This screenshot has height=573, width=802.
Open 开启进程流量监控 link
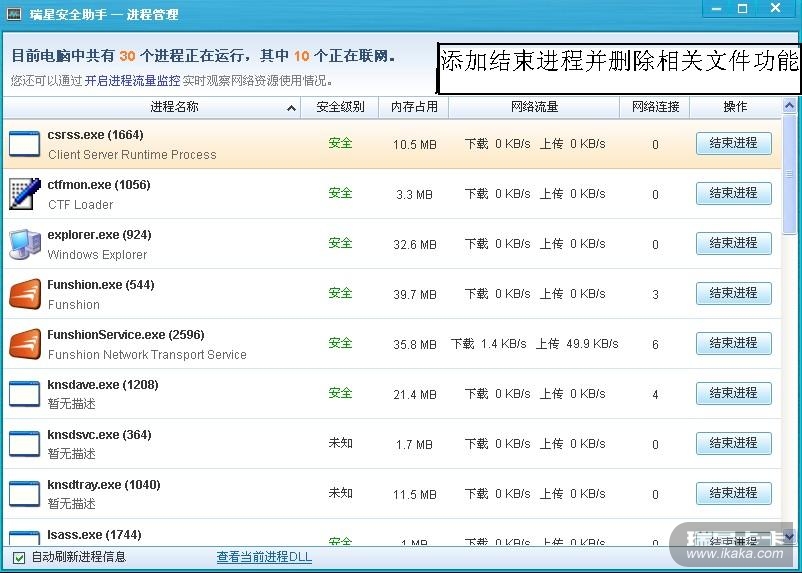coord(132,80)
